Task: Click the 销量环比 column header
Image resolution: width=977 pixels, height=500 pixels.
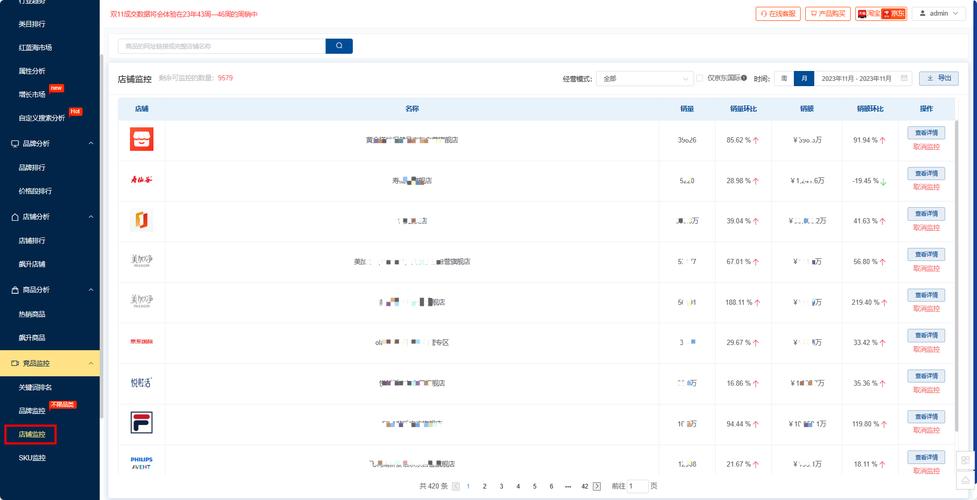Action: pos(743,108)
